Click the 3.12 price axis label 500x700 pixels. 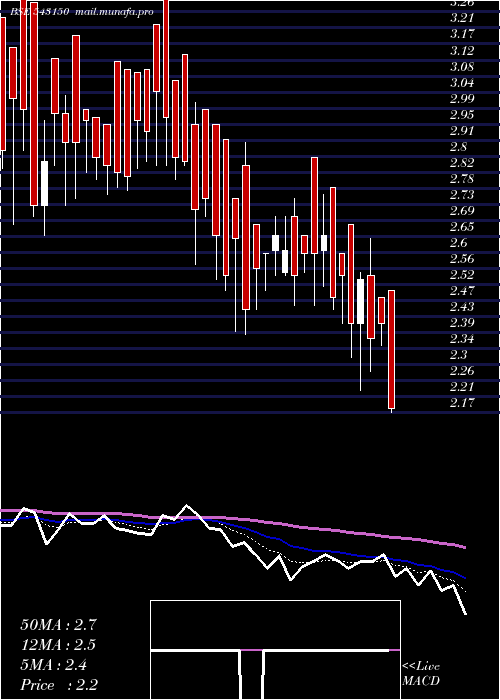462,50
